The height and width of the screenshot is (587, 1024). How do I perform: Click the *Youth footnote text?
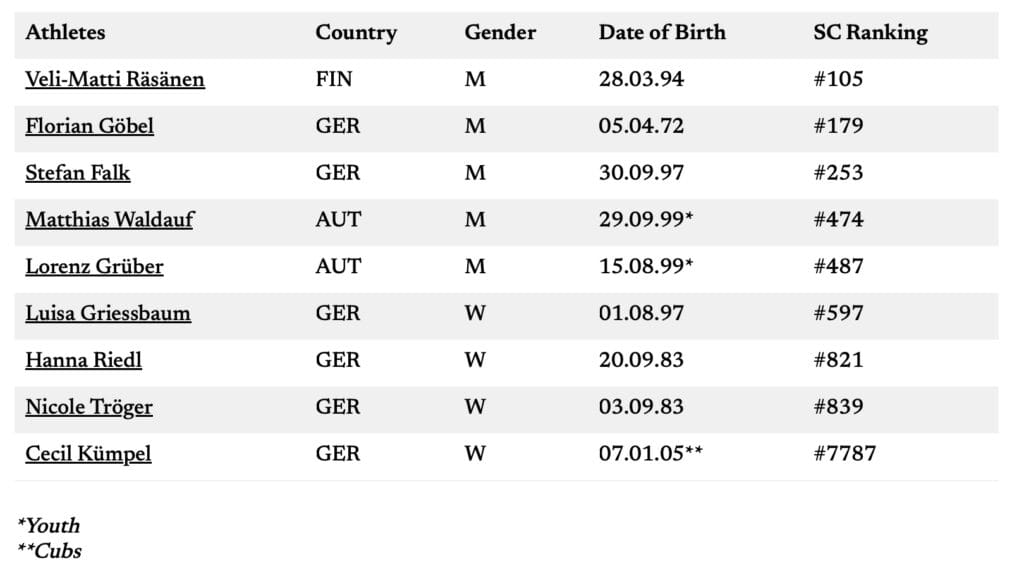(49, 526)
